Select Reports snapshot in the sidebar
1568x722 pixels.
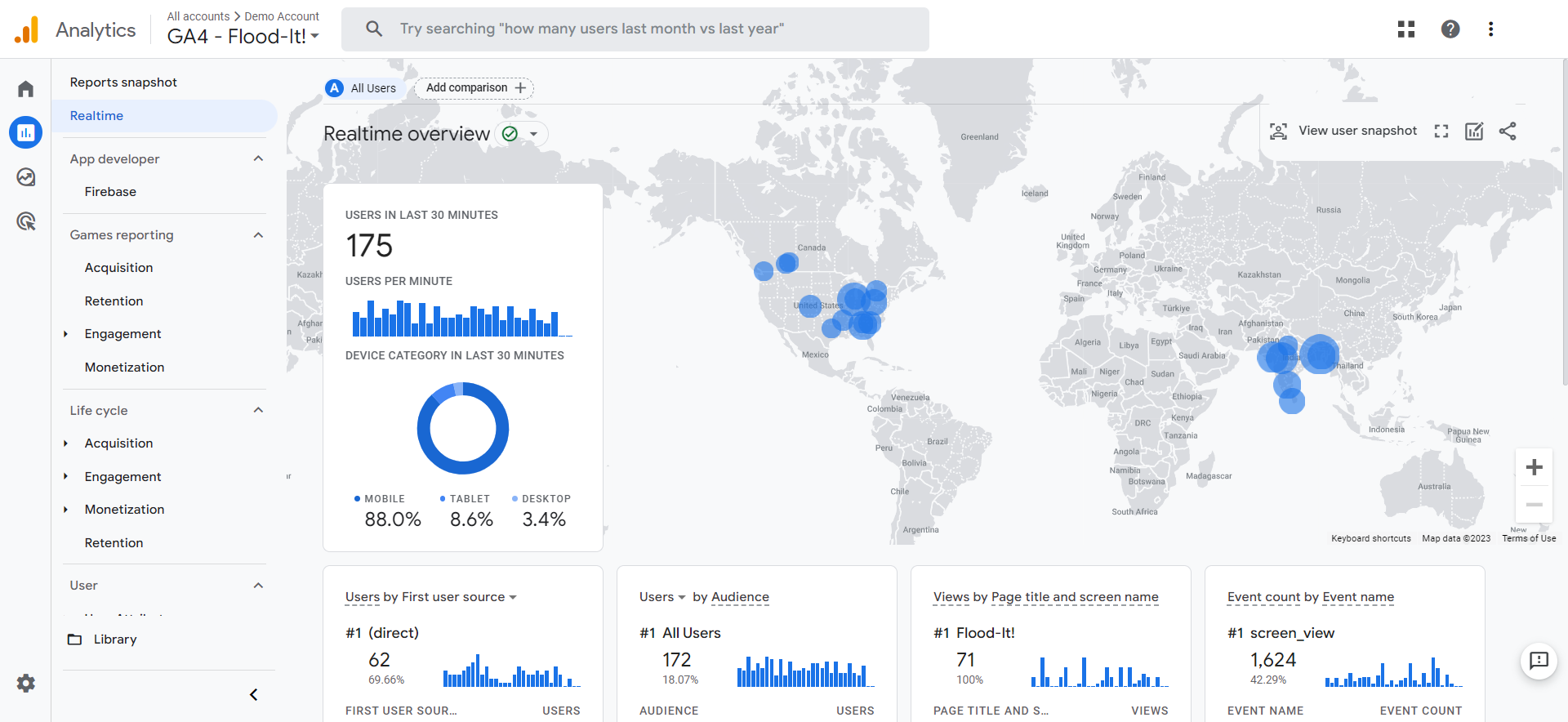[123, 82]
